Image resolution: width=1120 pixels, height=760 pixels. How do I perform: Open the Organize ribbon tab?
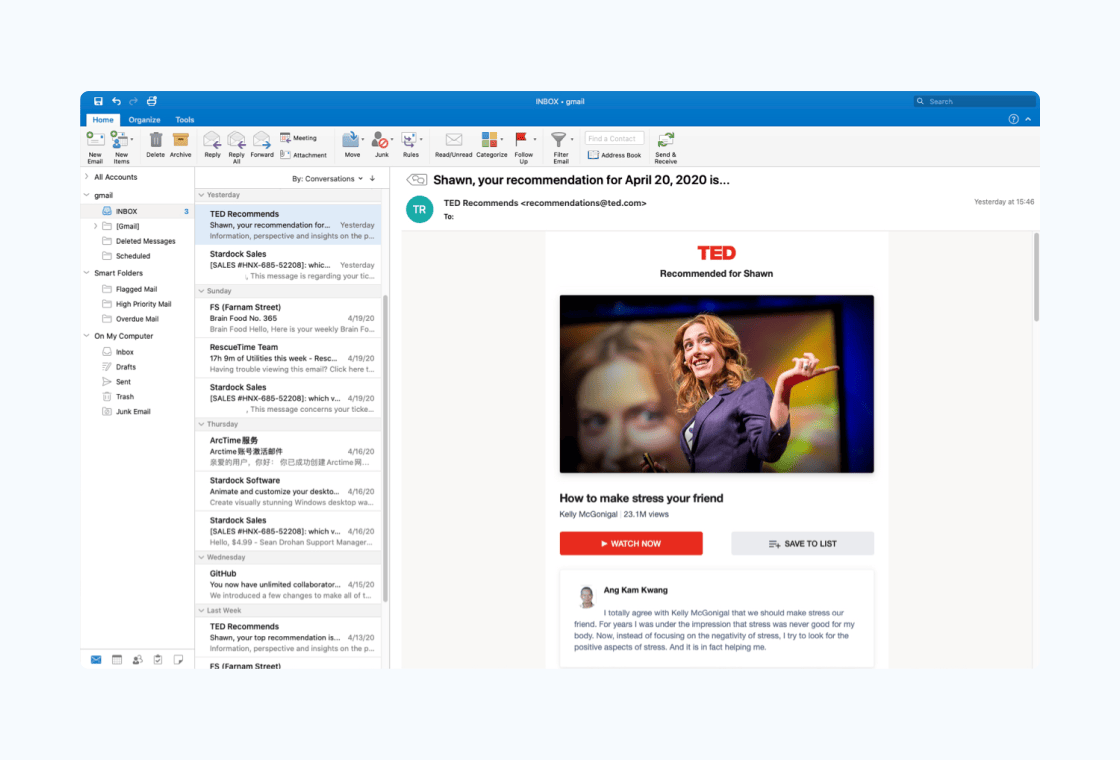click(x=144, y=120)
